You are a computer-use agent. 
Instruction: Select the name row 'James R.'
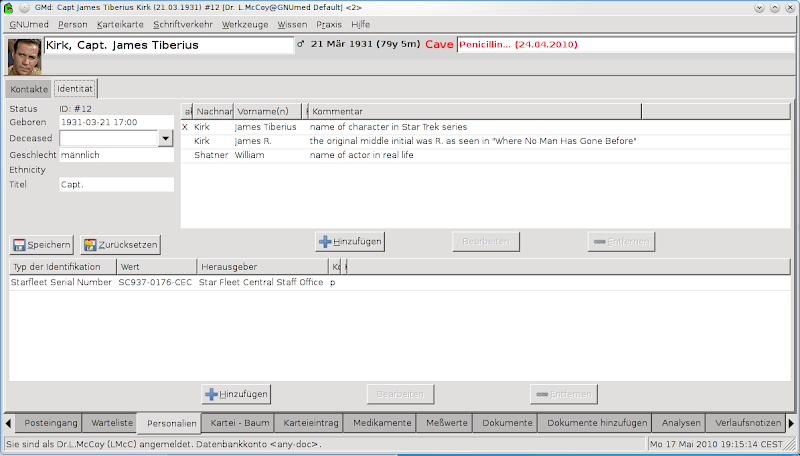(485, 141)
